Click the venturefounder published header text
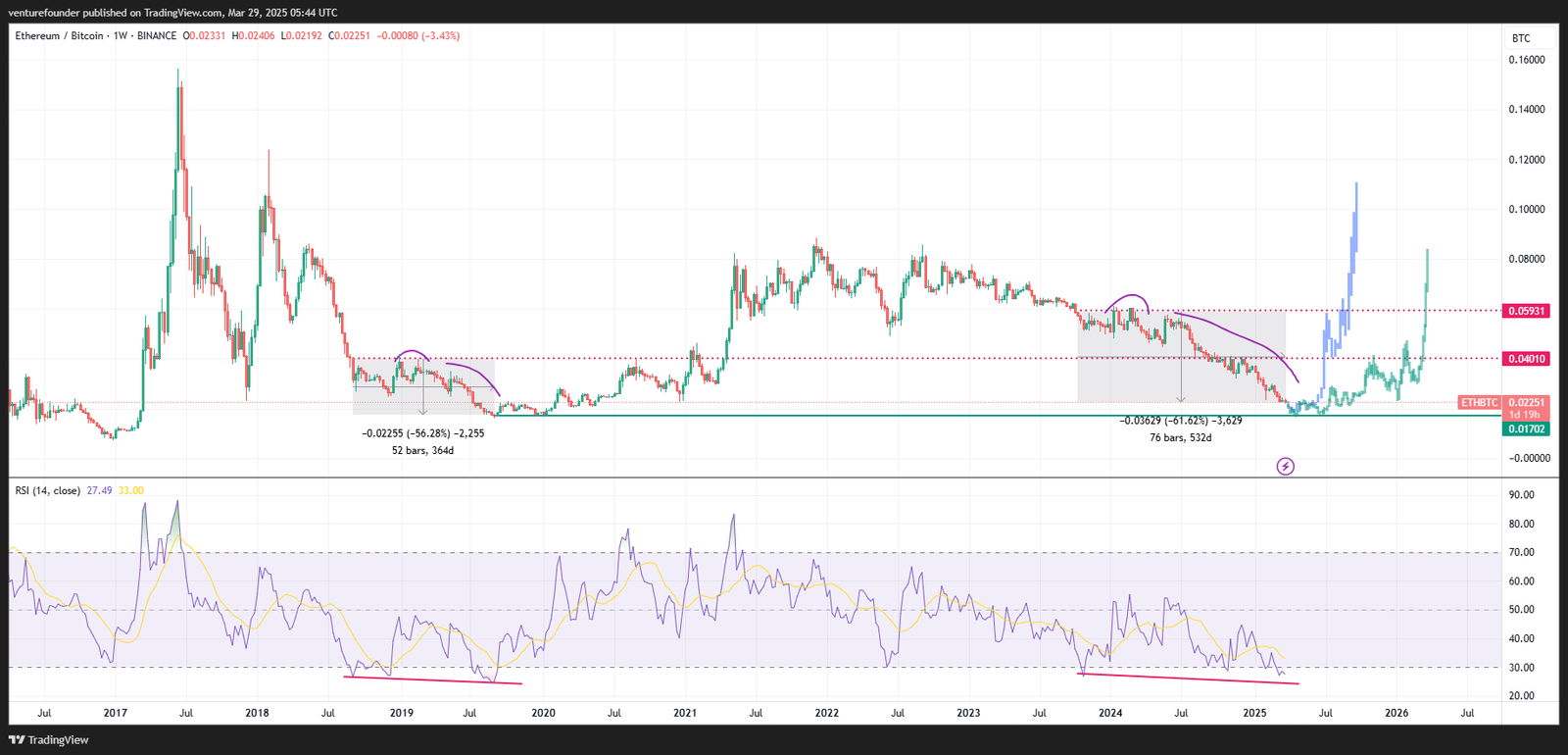1568x755 pixels. pyautogui.click(x=172, y=13)
